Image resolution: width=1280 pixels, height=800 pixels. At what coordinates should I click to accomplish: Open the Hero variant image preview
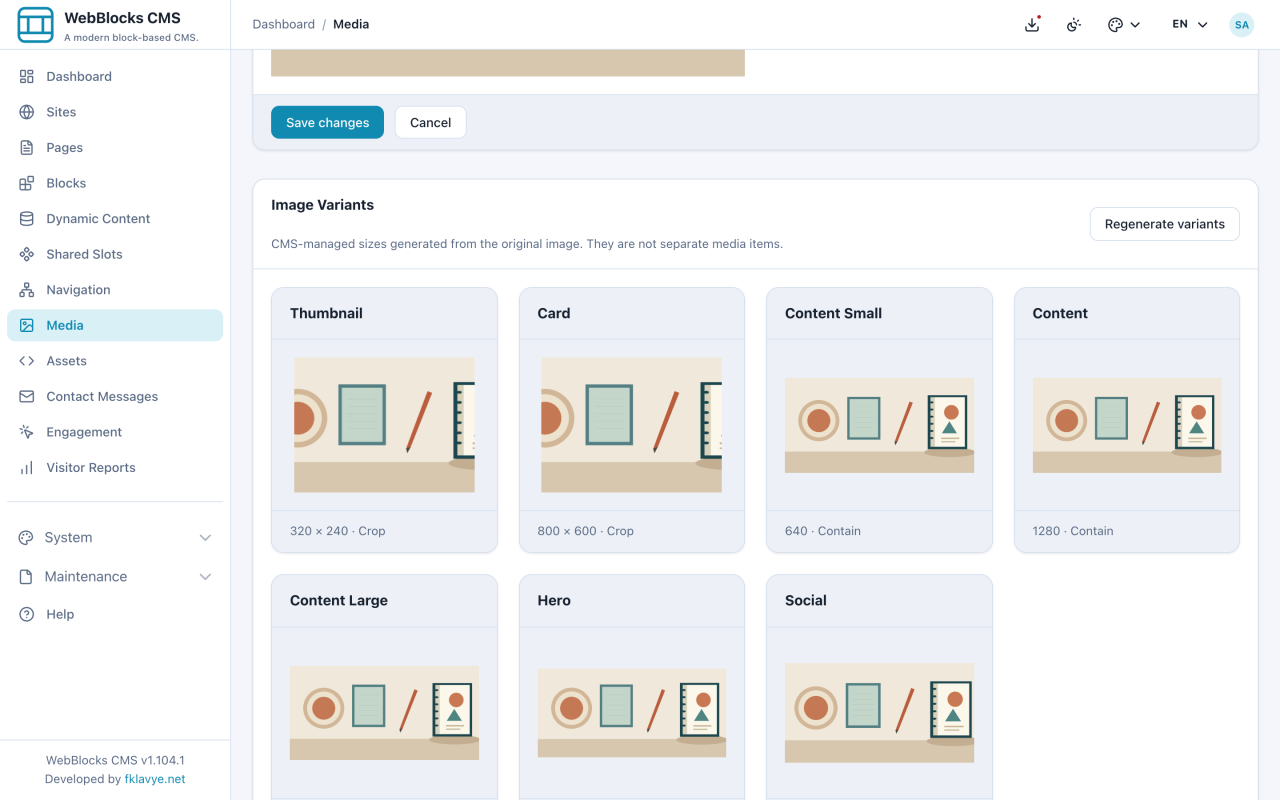coord(632,713)
